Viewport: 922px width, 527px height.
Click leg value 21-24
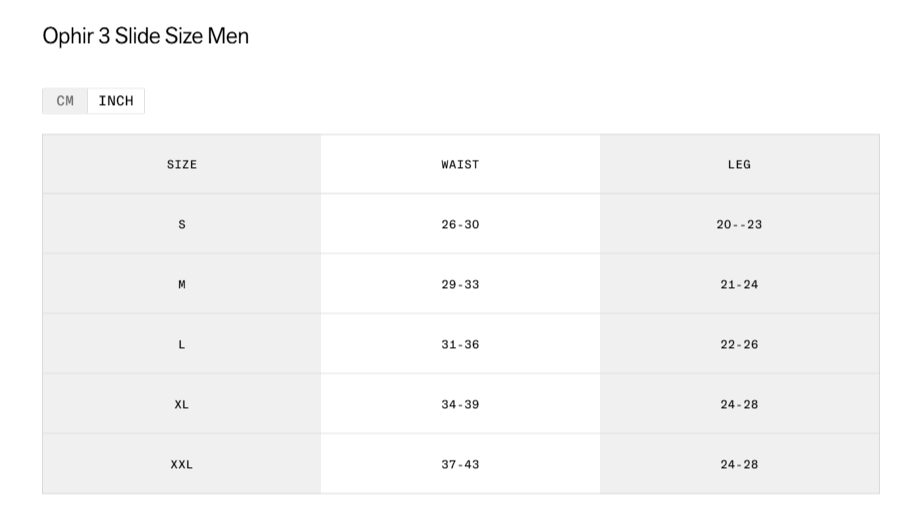[739, 284]
